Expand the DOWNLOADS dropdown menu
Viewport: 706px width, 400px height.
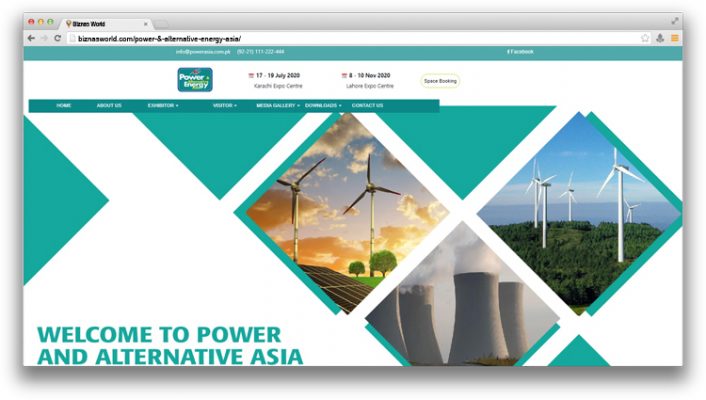323,105
